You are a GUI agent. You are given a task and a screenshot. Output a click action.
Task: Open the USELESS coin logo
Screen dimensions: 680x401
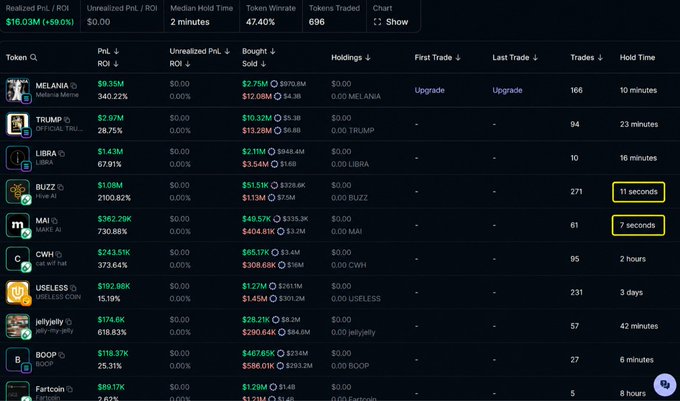click(17, 292)
